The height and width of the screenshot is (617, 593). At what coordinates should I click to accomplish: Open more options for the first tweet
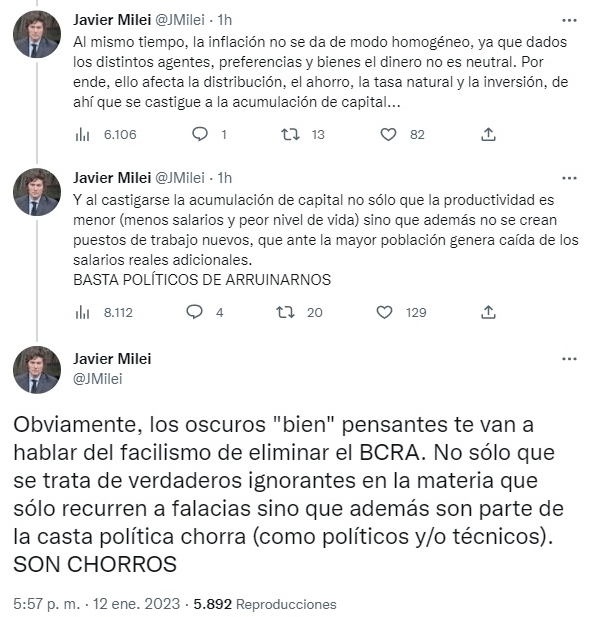click(569, 20)
